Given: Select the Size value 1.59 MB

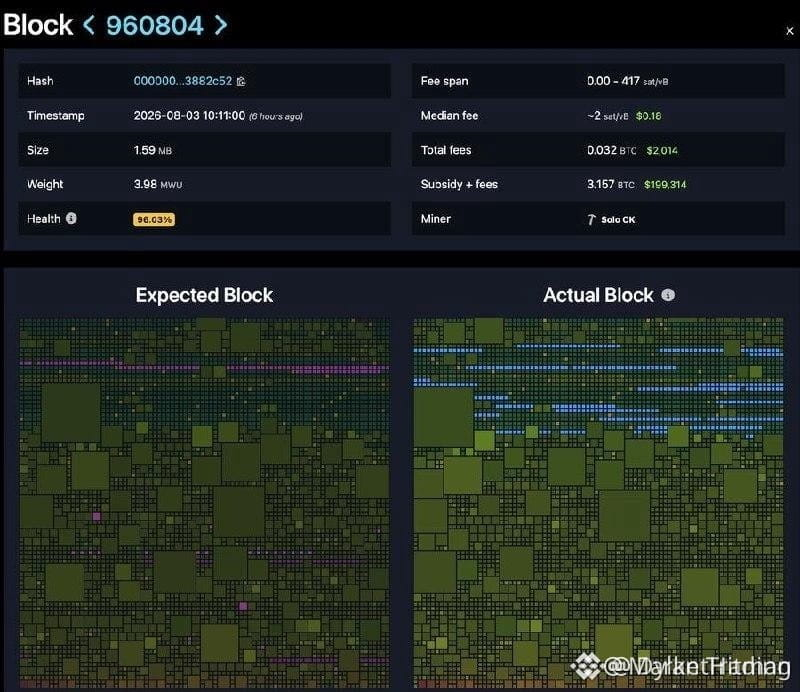Looking at the screenshot, I should [x=153, y=150].
